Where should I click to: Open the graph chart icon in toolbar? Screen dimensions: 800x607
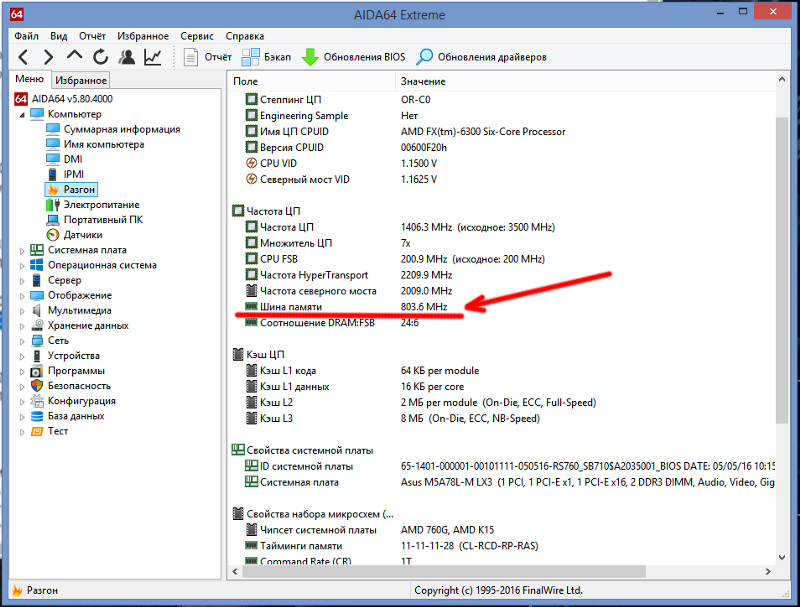point(153,57)
